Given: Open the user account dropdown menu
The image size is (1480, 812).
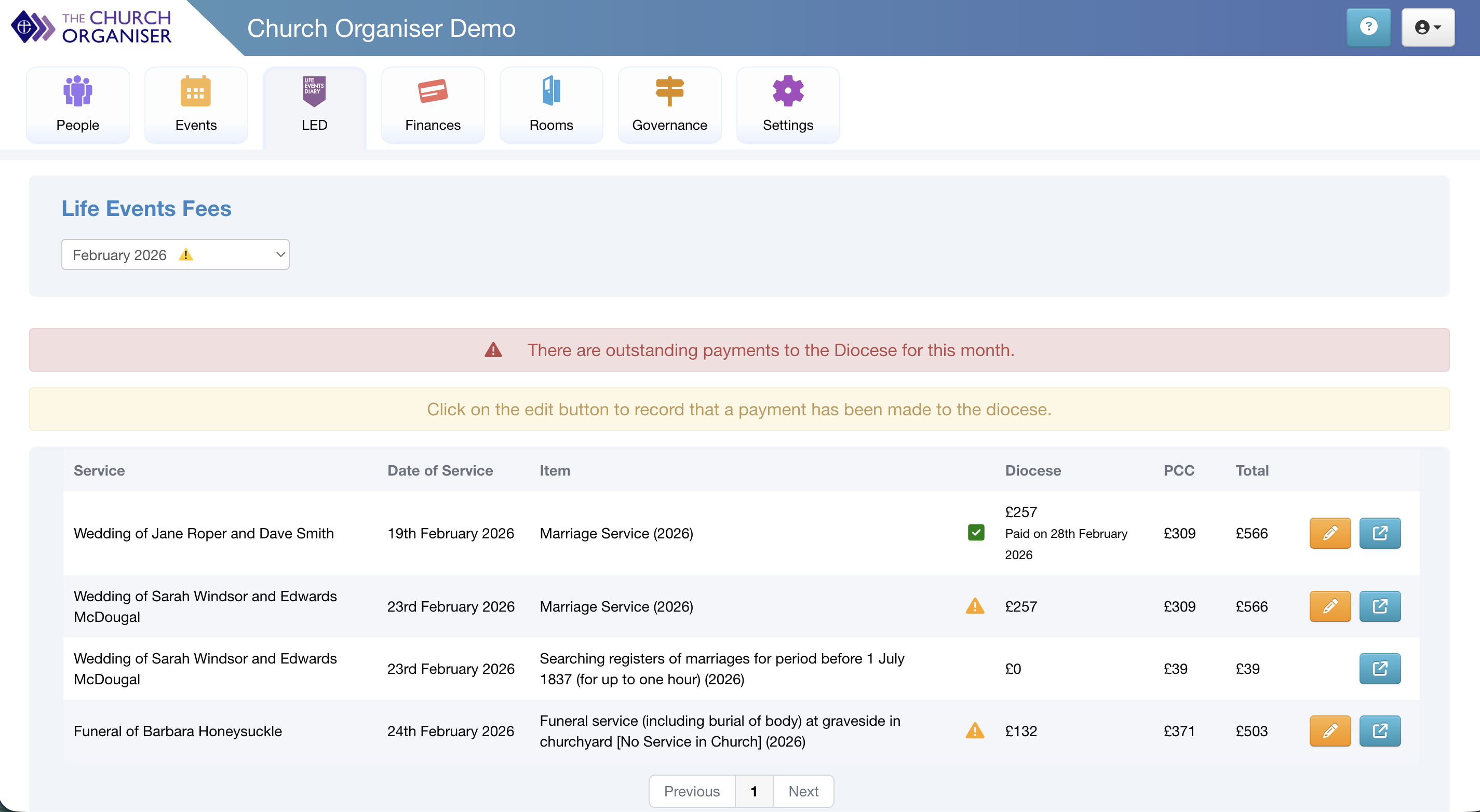Looking at the screenshot, I should [1427, 27].
